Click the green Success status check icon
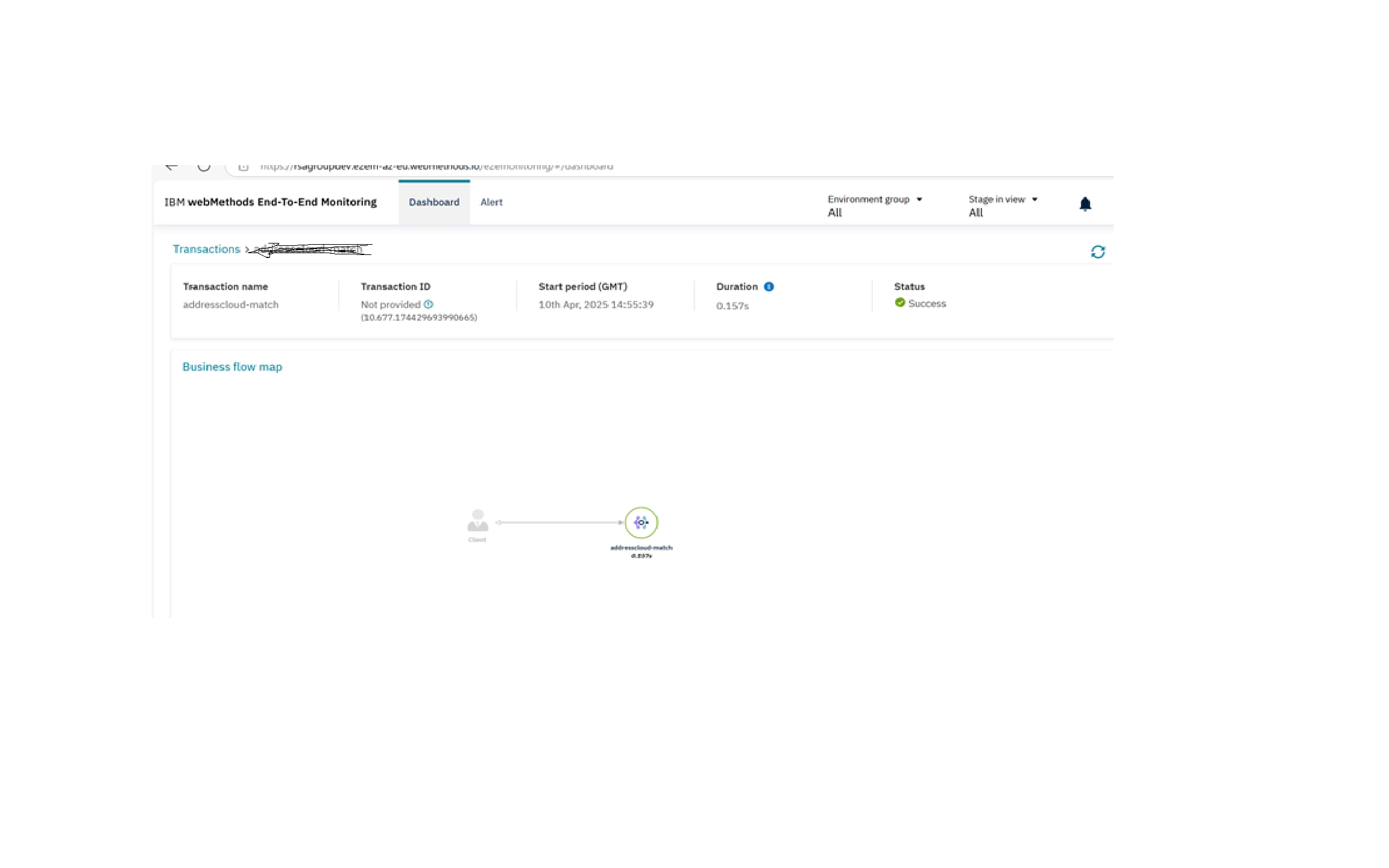This screenshot has height=868, width=1389. 900,303
